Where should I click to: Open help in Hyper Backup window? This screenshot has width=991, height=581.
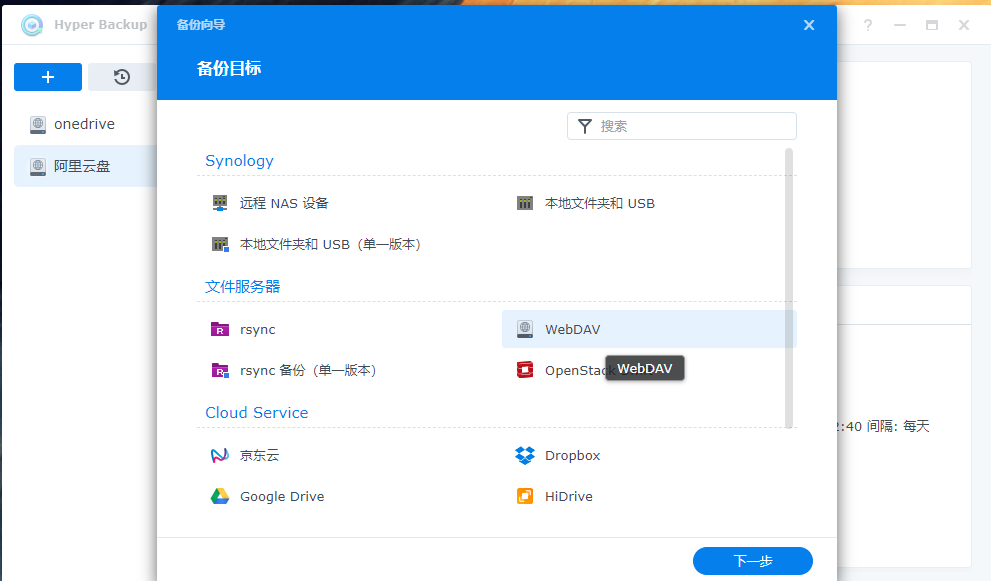(868, 25)
